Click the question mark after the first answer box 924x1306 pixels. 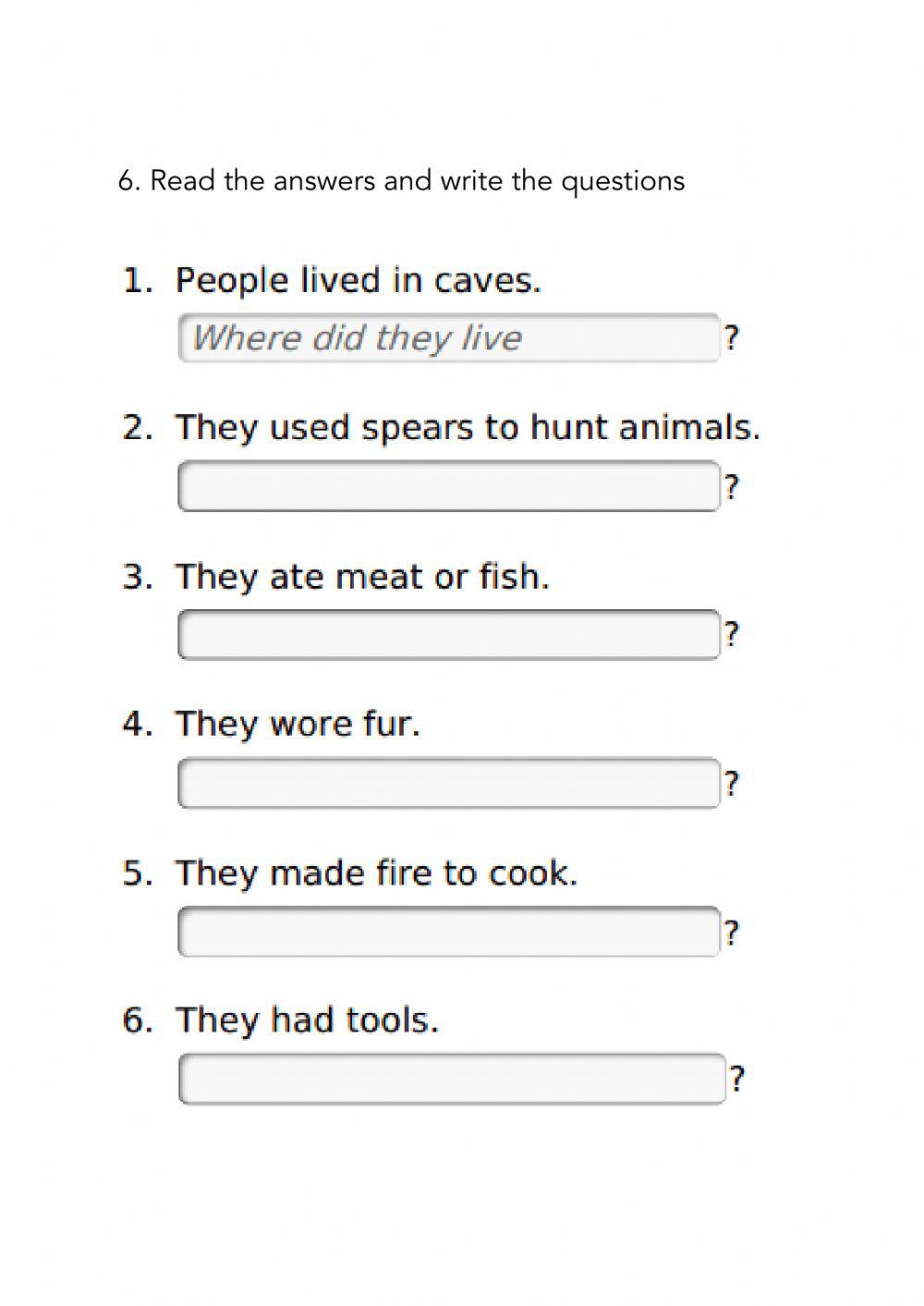tap(732, 338)
